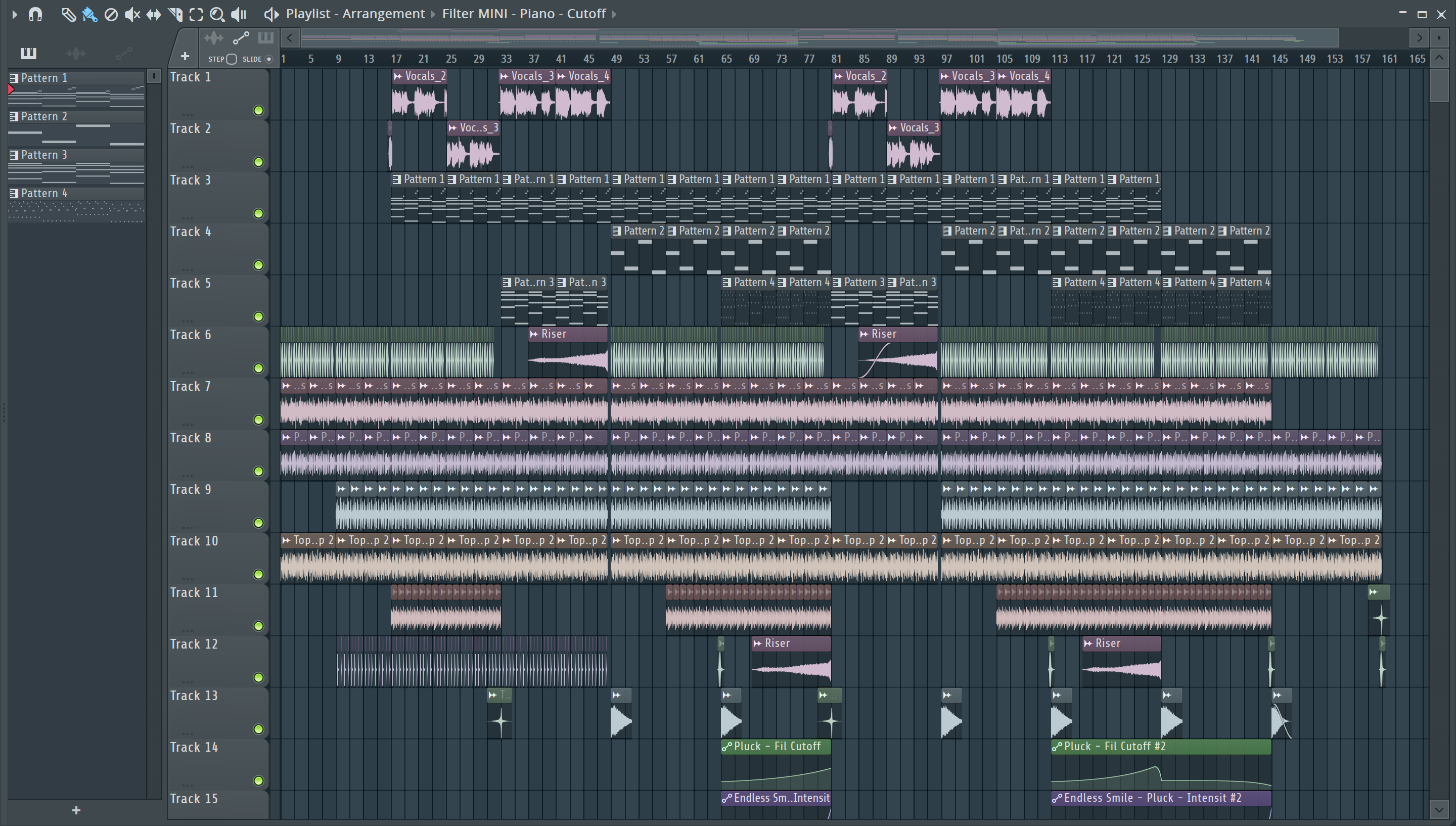
Task: Open the playlist options menu arrow
Action: click(x=15, y=14)
